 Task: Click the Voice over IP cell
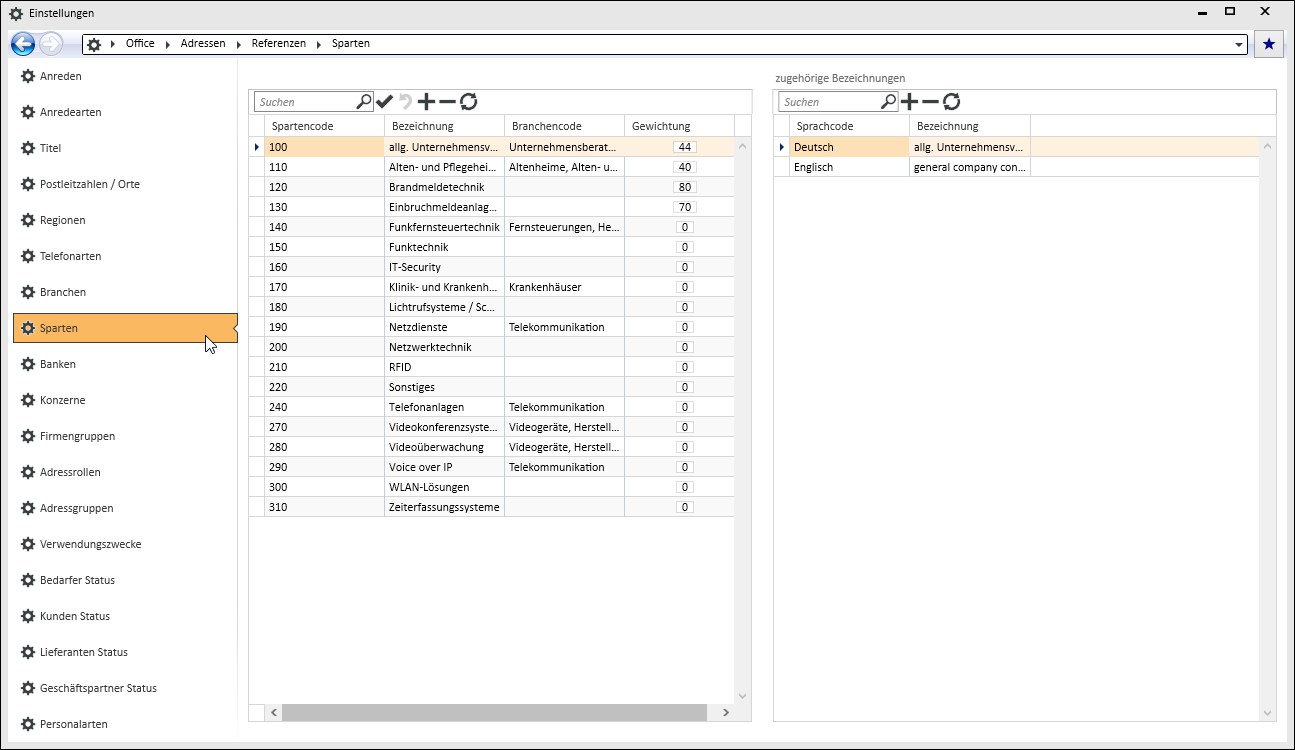pyautogui.click(x=444, y=467)
